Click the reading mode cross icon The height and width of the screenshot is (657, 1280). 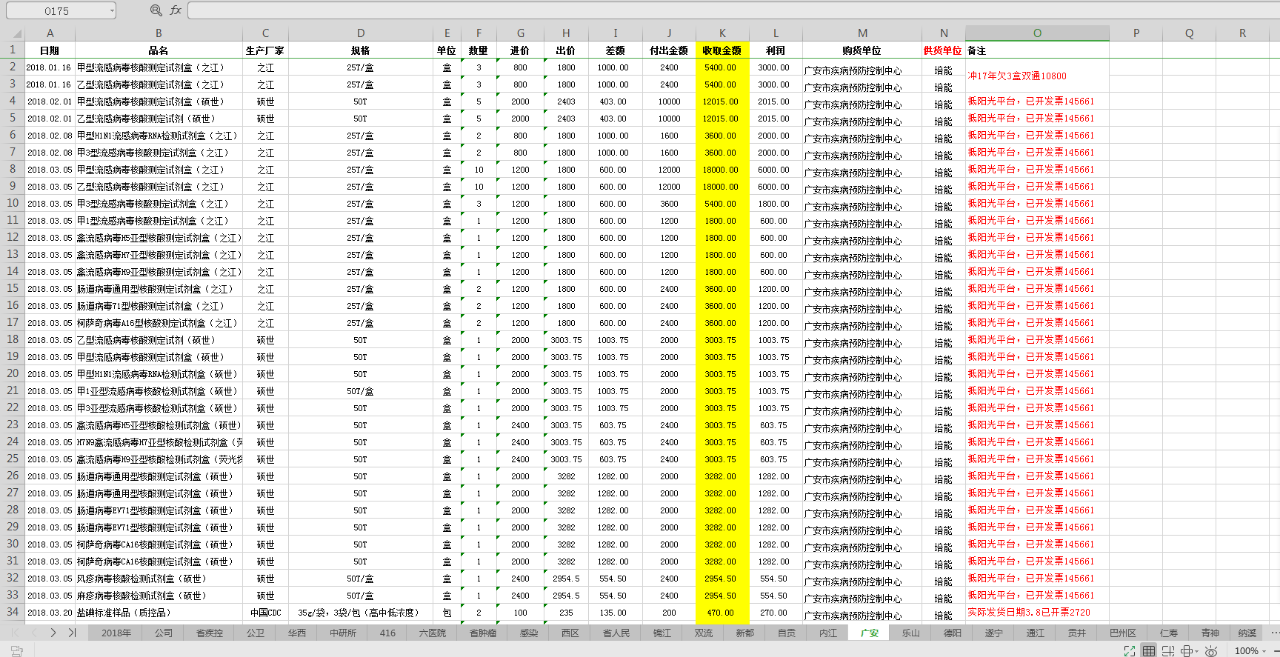[x=1187, y=651]
